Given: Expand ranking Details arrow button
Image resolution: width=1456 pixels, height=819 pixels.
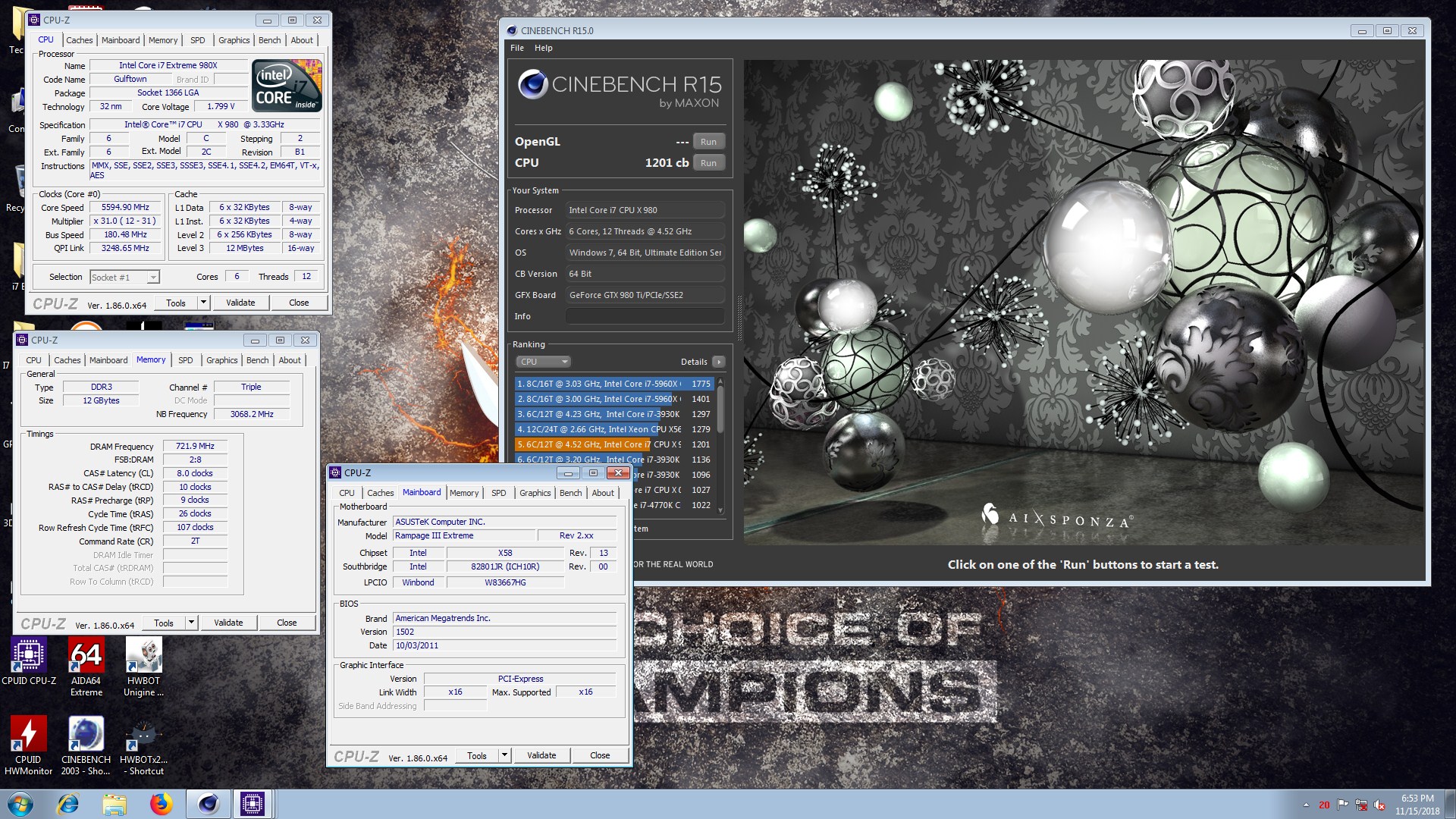Looking at the screenshot, I should pyautogui.click(x=718, y=362).
